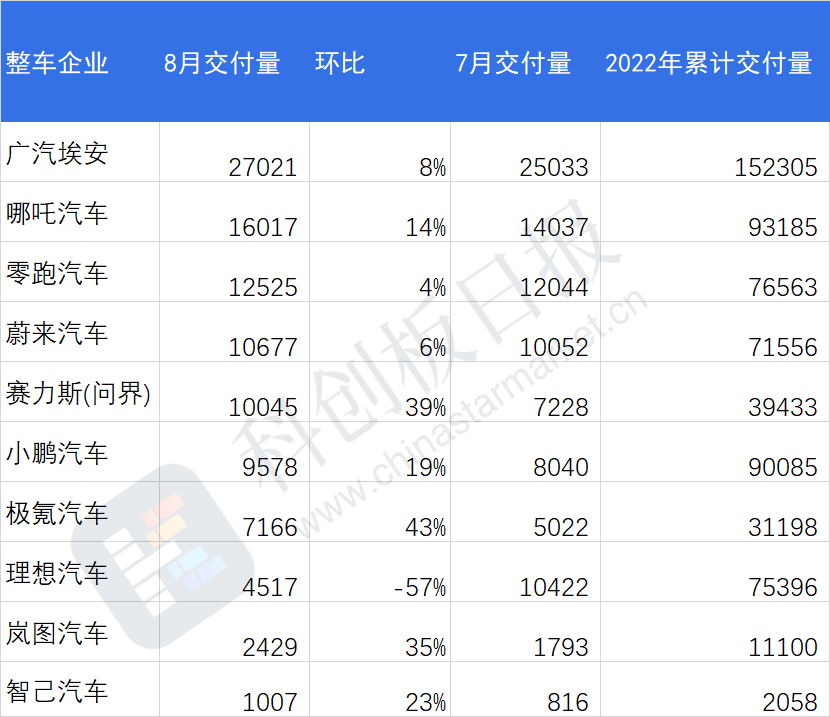
Task: Select the cell showing 7228
Action: pos(561,407)
